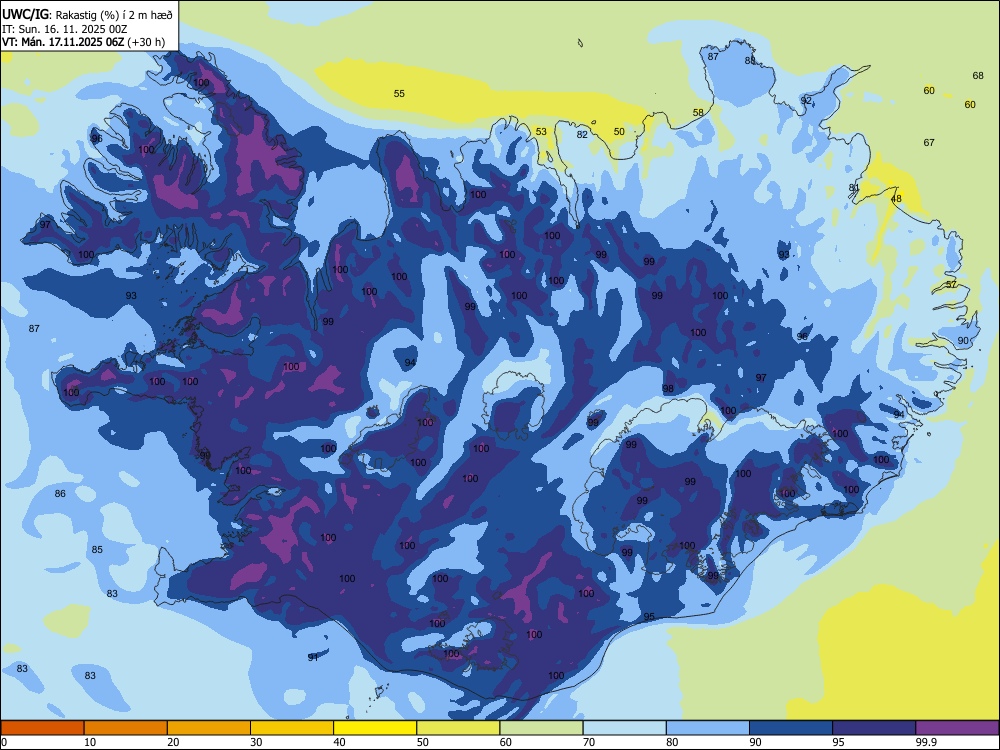The height and width of the screenshot is (750, 1000).
Task: Click the legend scale label '70'
Action: click(x=589, y=742)
